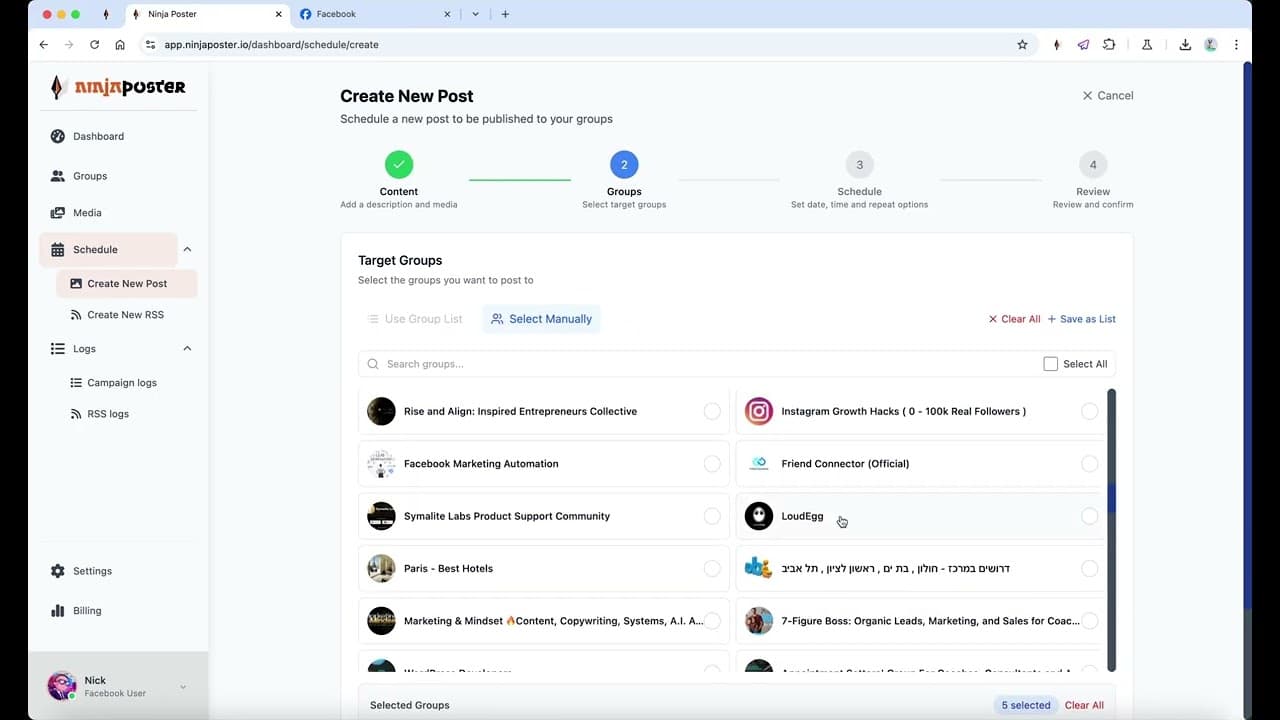Click the paper-plane extension icon in toolbar
Image resolution: width=1280 pixels, height=720 pixels.
pos(1083,44)
